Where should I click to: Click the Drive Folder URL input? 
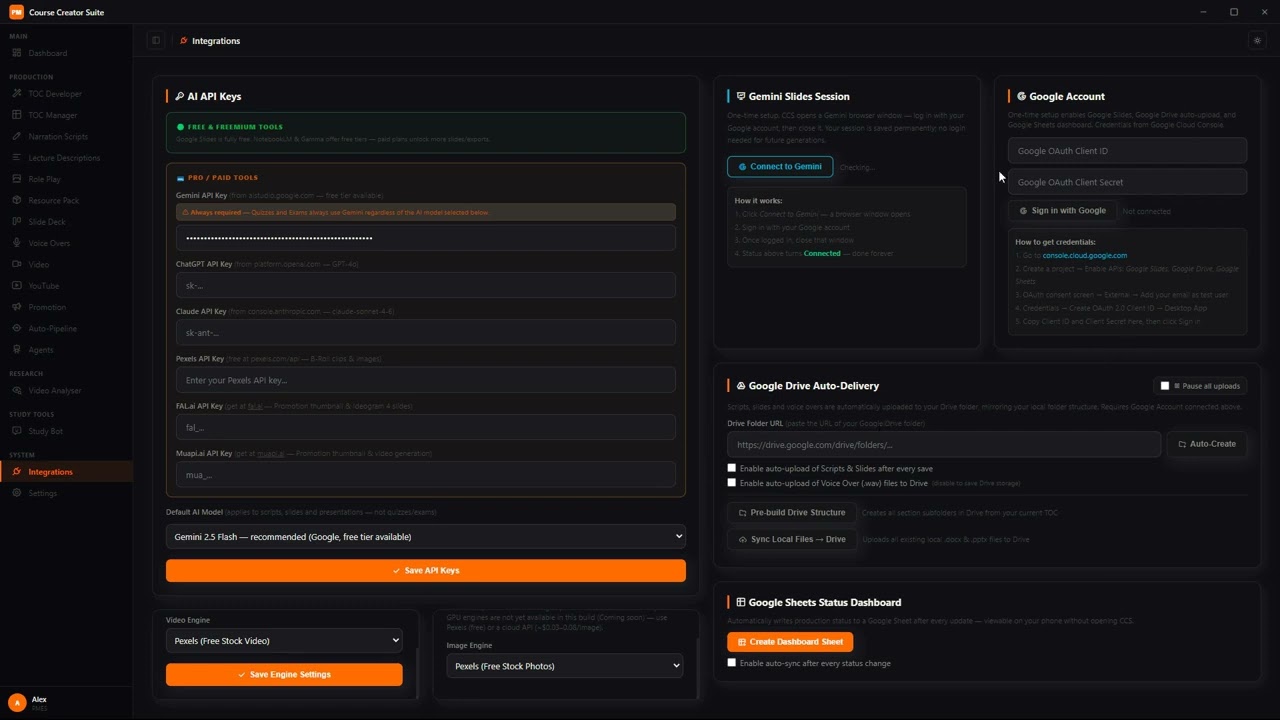(x=944, y=444)
